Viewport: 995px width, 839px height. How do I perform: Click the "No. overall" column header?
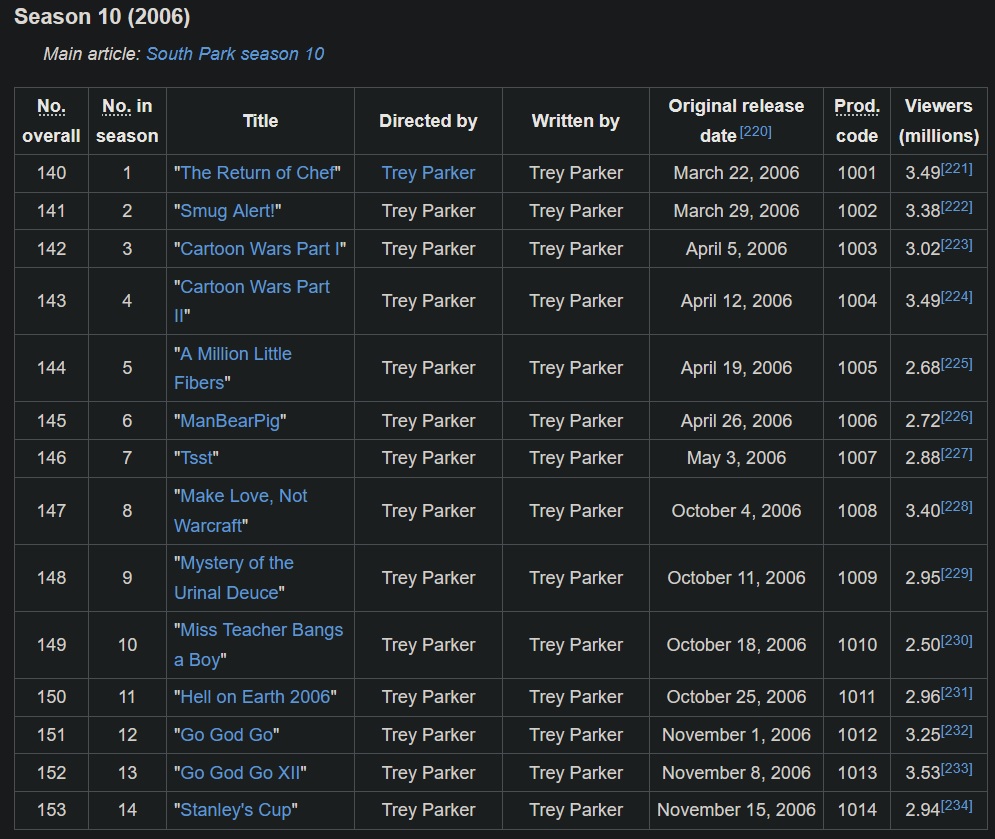51,121
